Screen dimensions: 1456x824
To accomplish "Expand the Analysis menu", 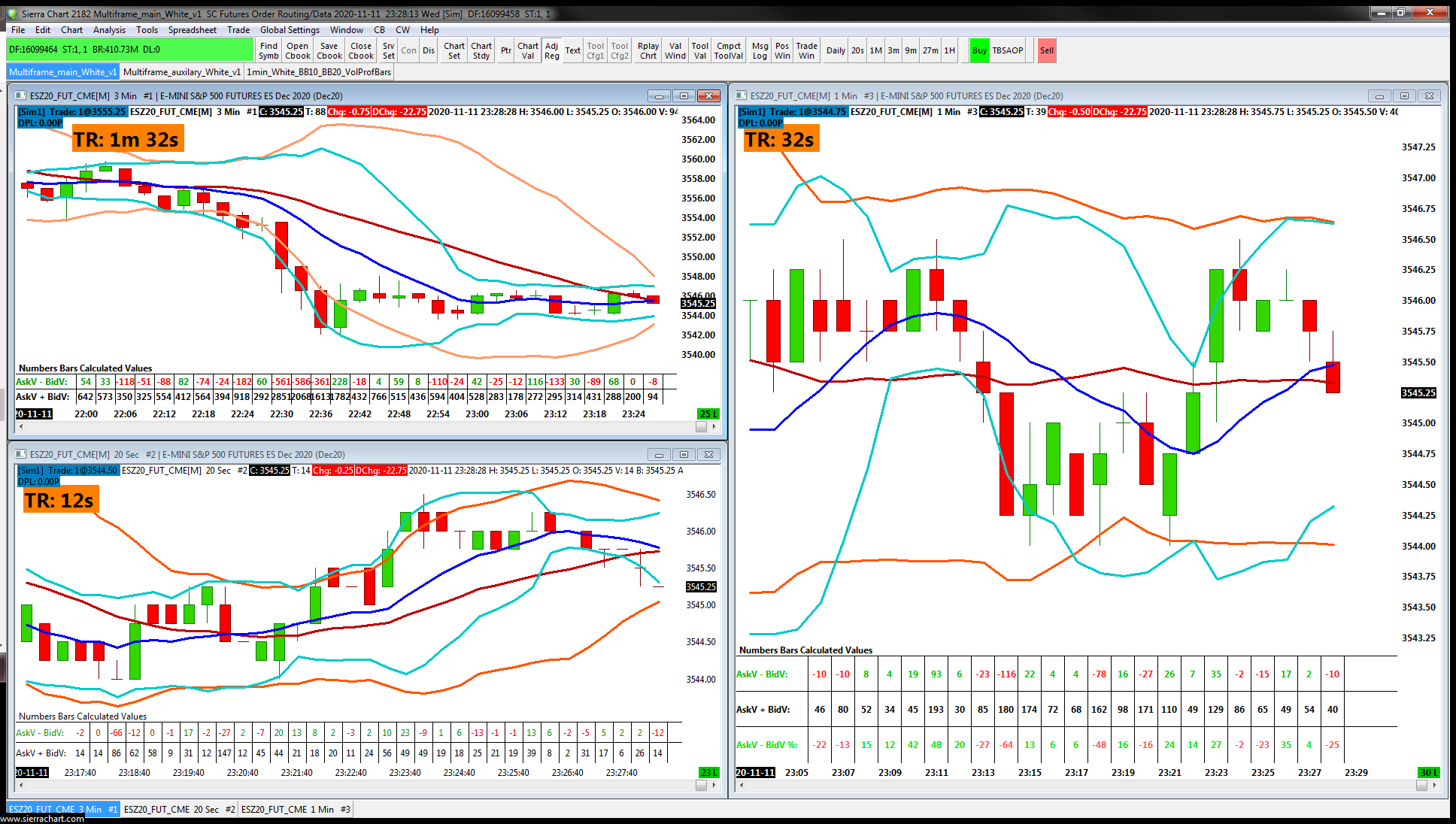I will coord(109,30).
